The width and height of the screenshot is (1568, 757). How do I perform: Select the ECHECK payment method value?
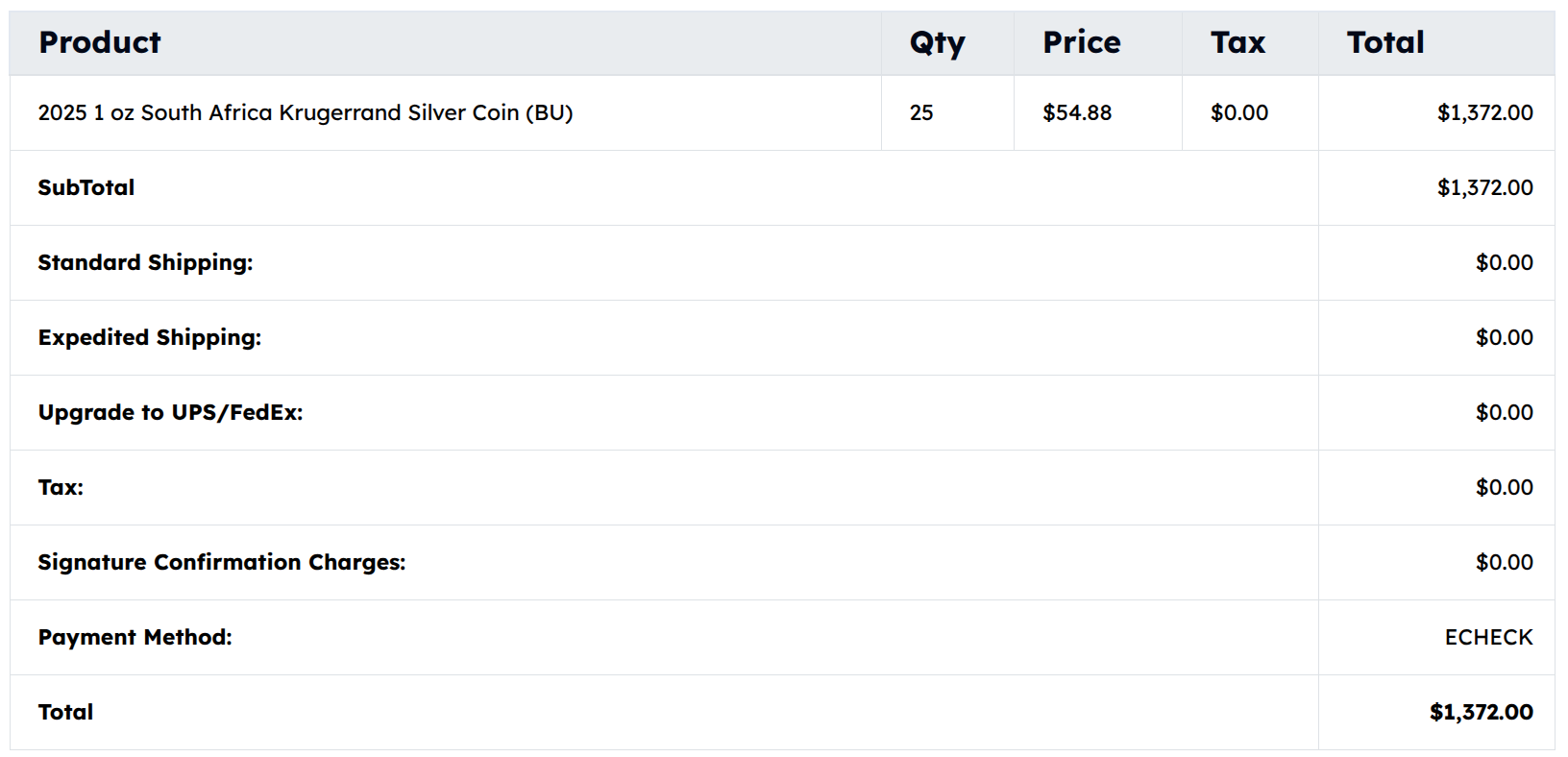[x=1488, y=637]
